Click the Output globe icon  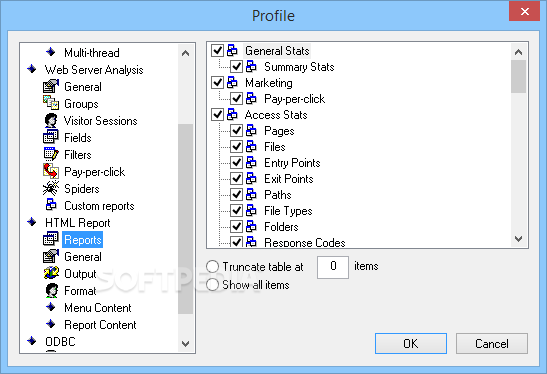(51, 273)
